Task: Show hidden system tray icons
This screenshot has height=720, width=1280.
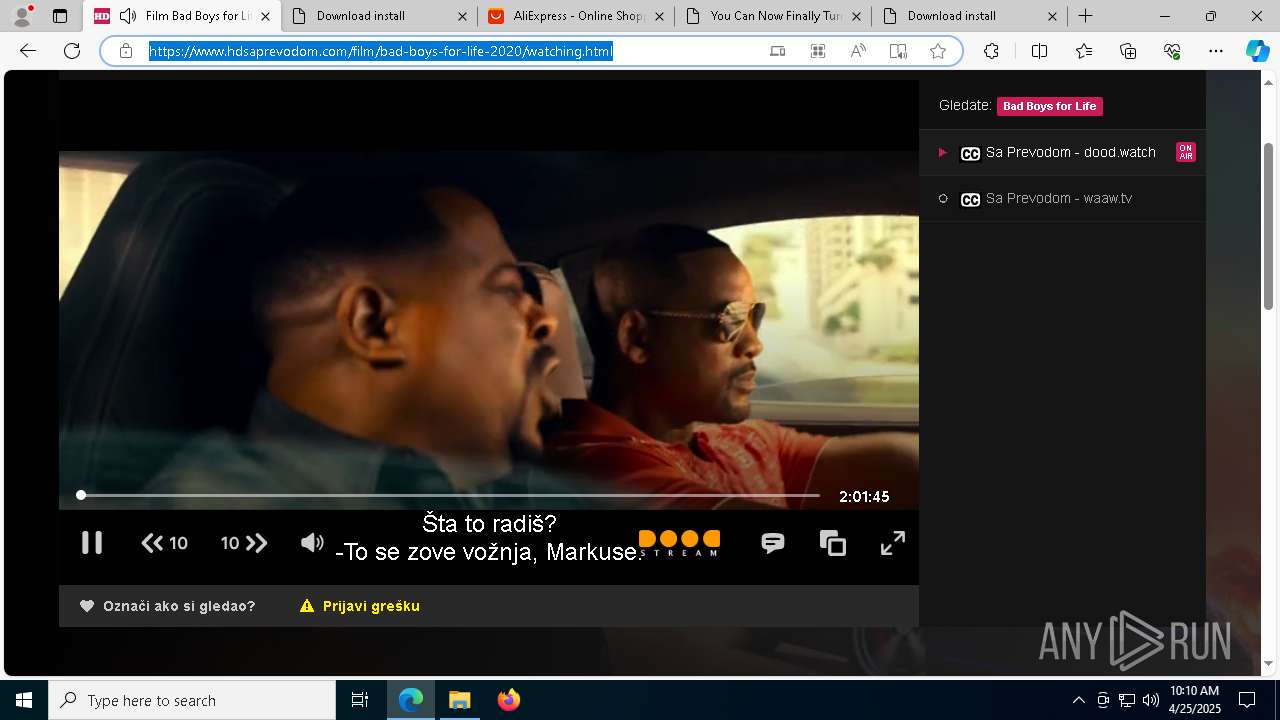Action: click(x=1078, y=700)
